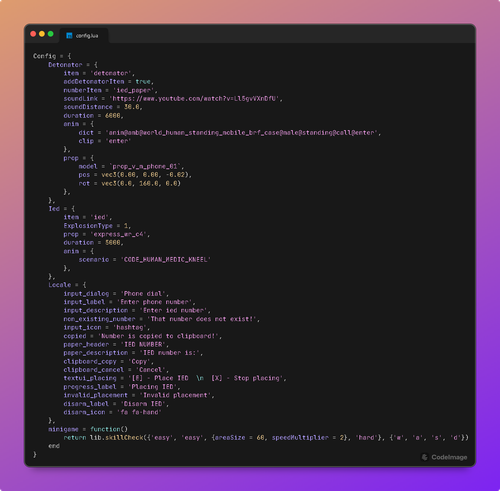
Task: Click the paper_description 'IED number is:' line
Action: [x=133, y=353]
